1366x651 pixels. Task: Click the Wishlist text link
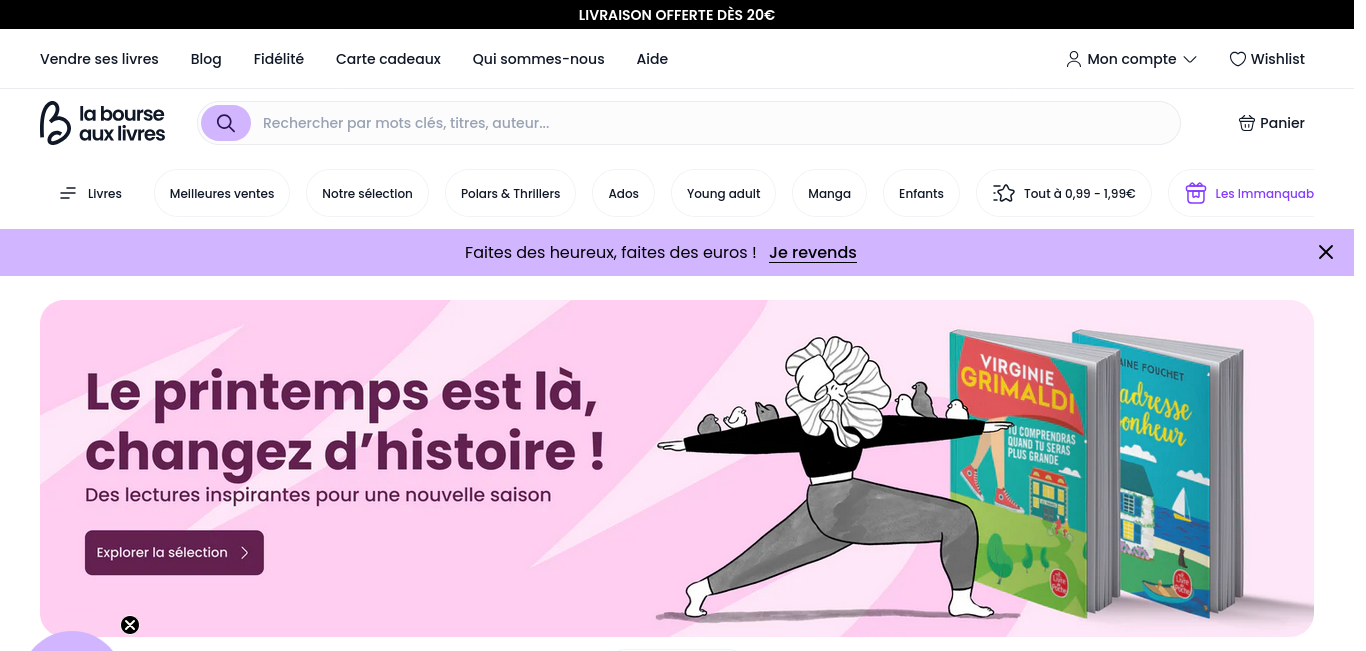pyautogui.click(x=1277, y=59)
